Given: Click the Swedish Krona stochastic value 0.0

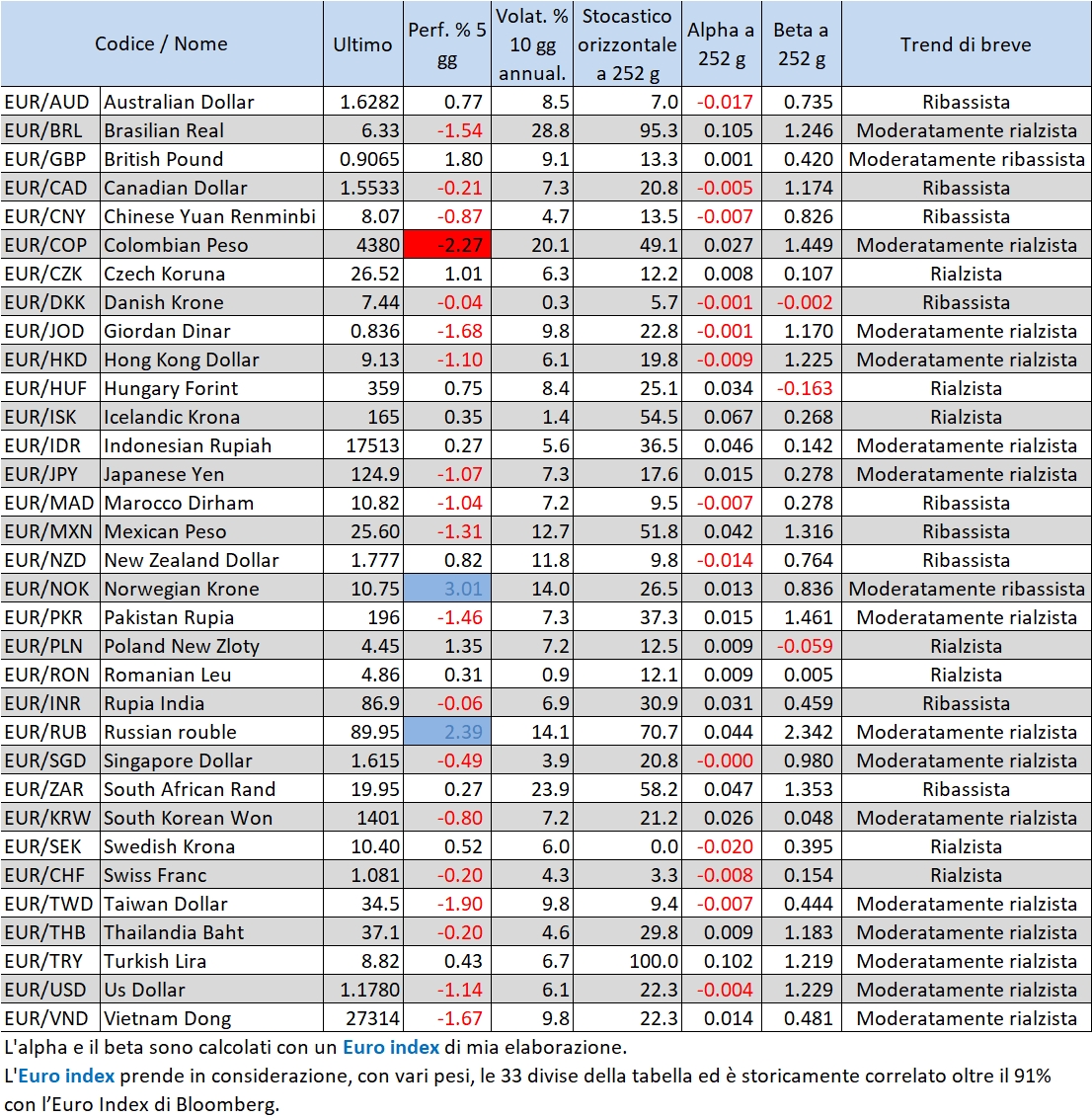Looking at the screenshot, I should pyautogui.click(x=627, y=846).
